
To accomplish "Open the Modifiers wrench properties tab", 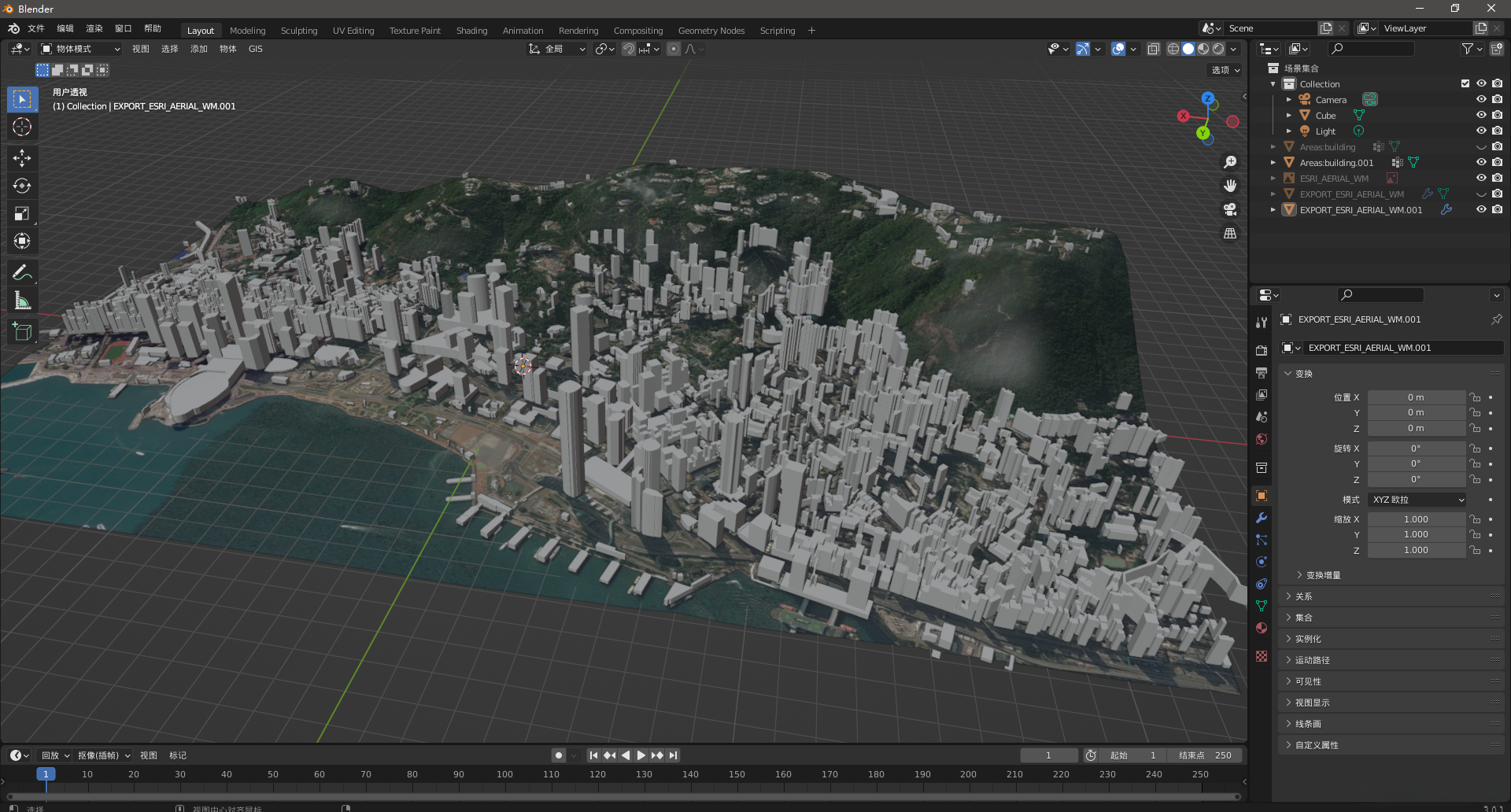I will 1262,518.
